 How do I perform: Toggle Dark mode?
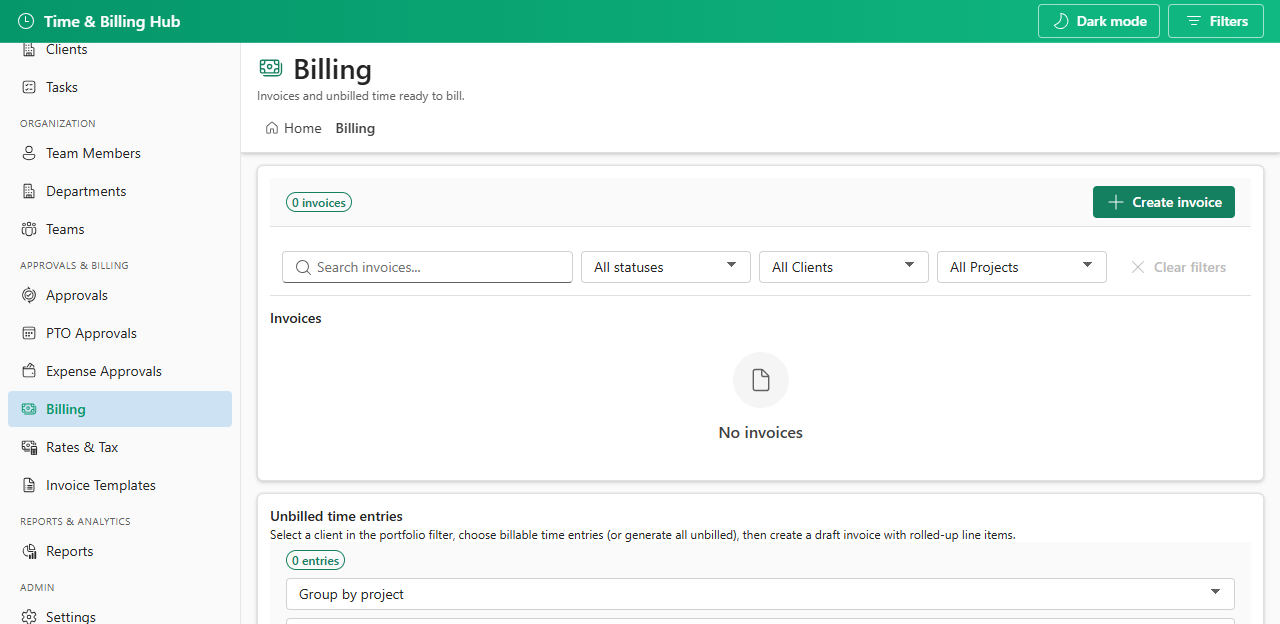tap(1099, 21)
